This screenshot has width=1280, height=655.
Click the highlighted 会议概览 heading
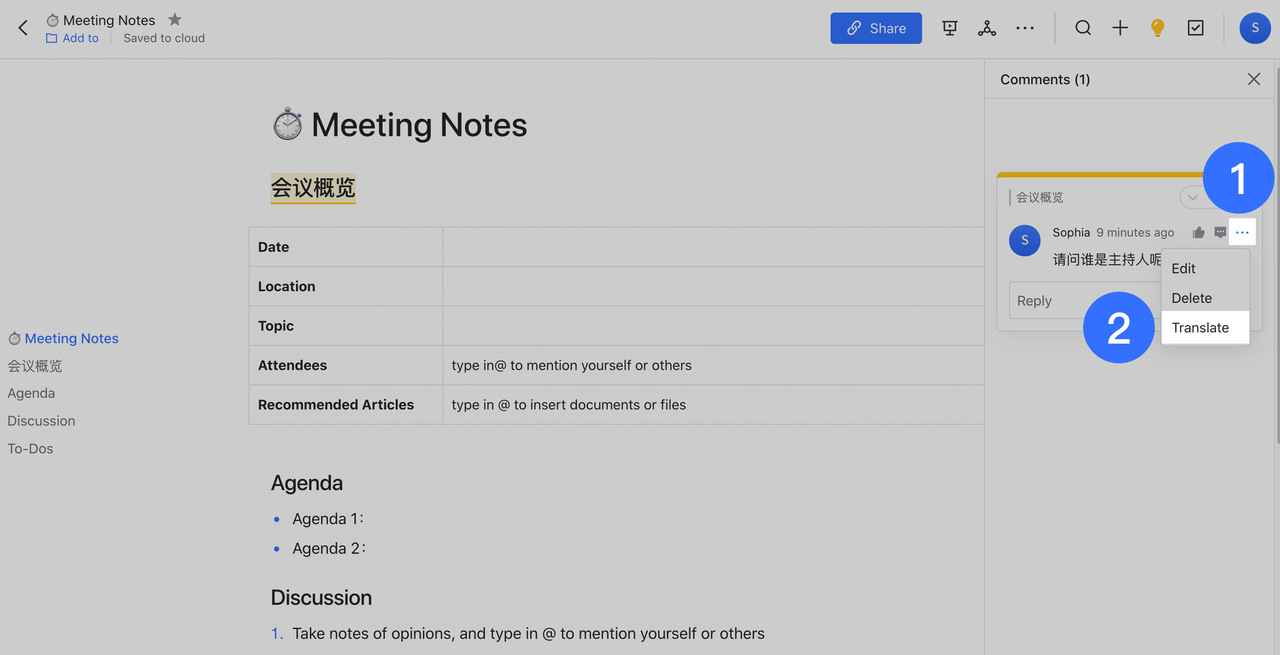[x=313, y=188]
